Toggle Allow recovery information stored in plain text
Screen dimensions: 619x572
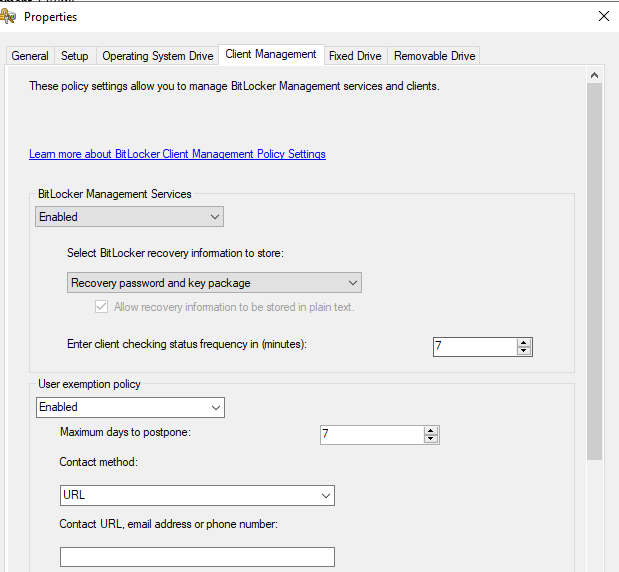pyautogui.click(x=101, y=307)
